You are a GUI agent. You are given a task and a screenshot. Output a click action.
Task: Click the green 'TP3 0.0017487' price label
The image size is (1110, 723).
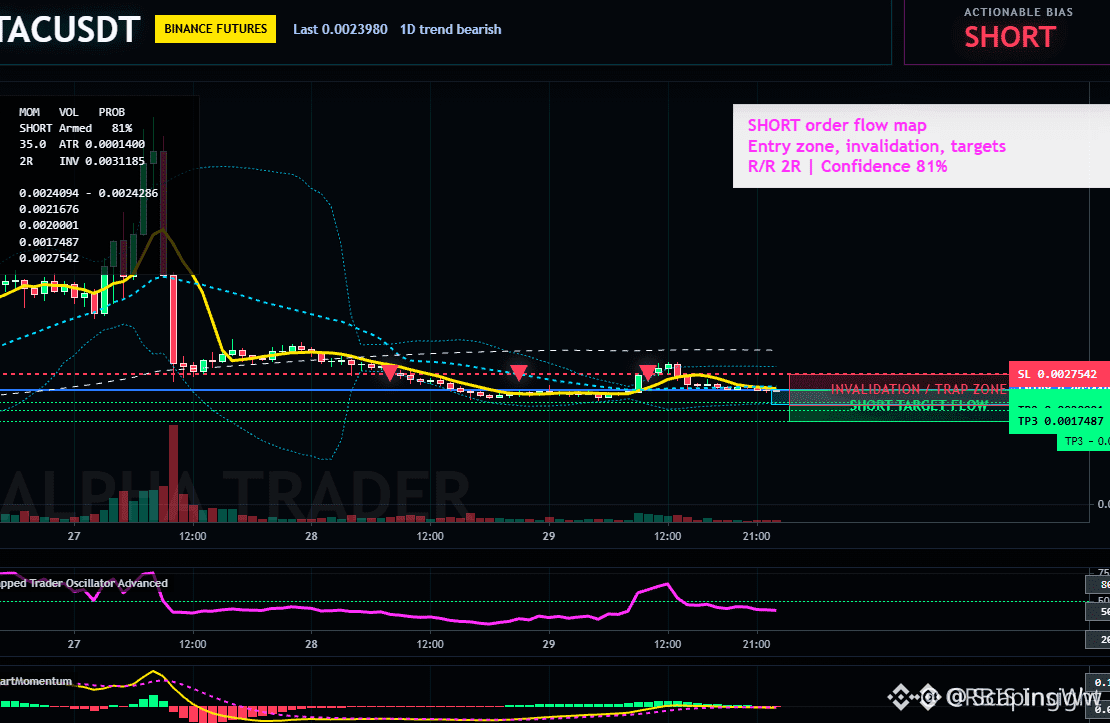tap(1059, 421)
